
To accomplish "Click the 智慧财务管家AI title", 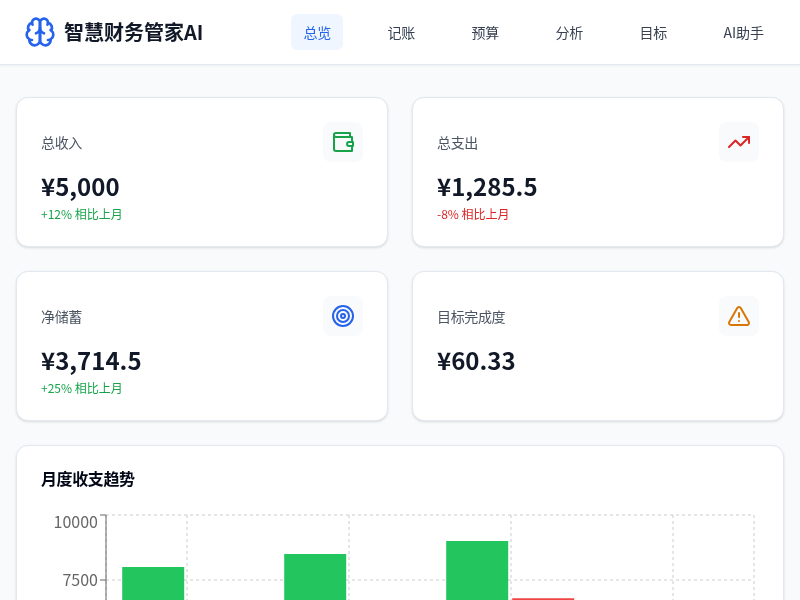I will (x=133, y=33).
